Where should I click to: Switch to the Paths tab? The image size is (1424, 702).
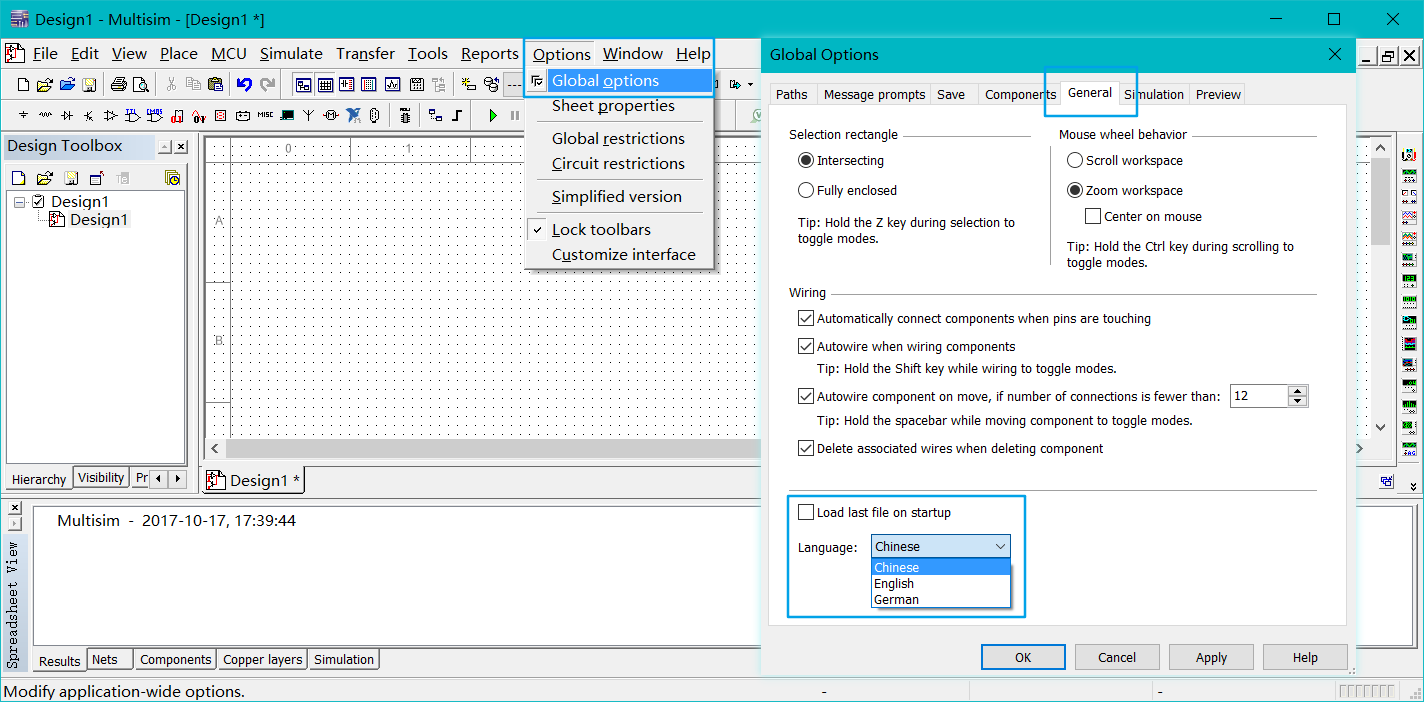792,94
